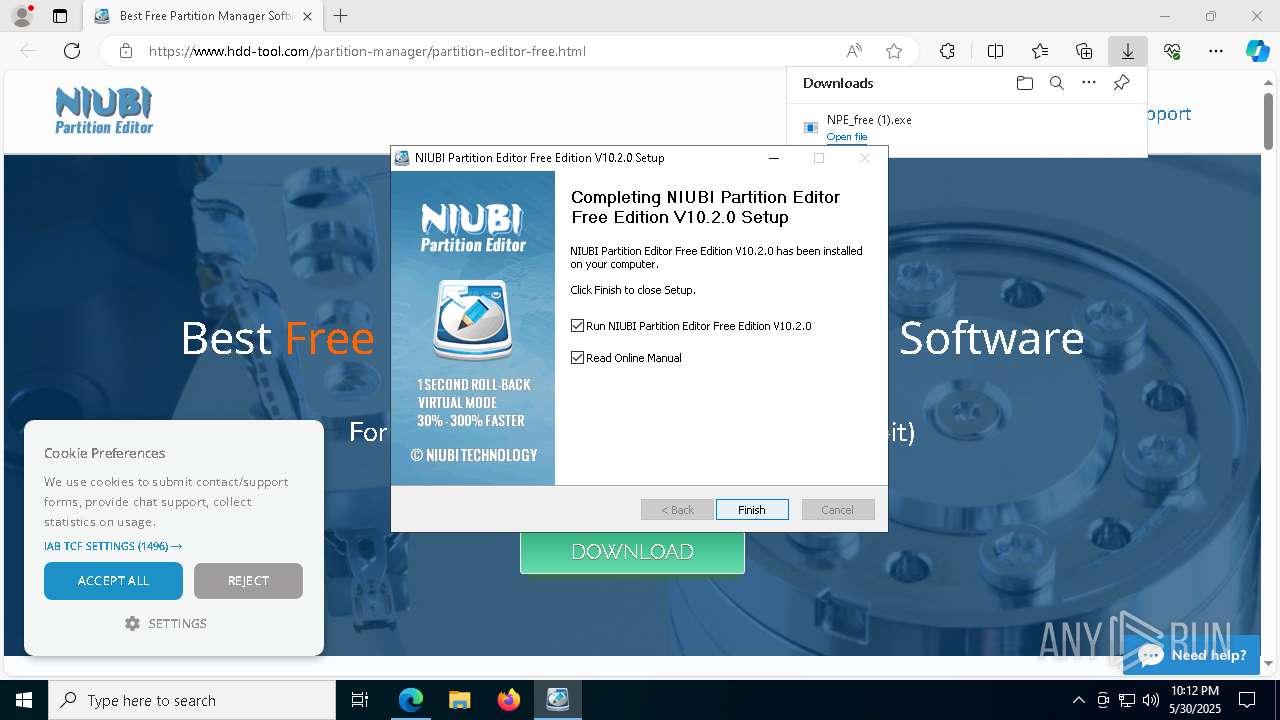Uncheck Read Online Manual checkbox

tap(577, 358)
